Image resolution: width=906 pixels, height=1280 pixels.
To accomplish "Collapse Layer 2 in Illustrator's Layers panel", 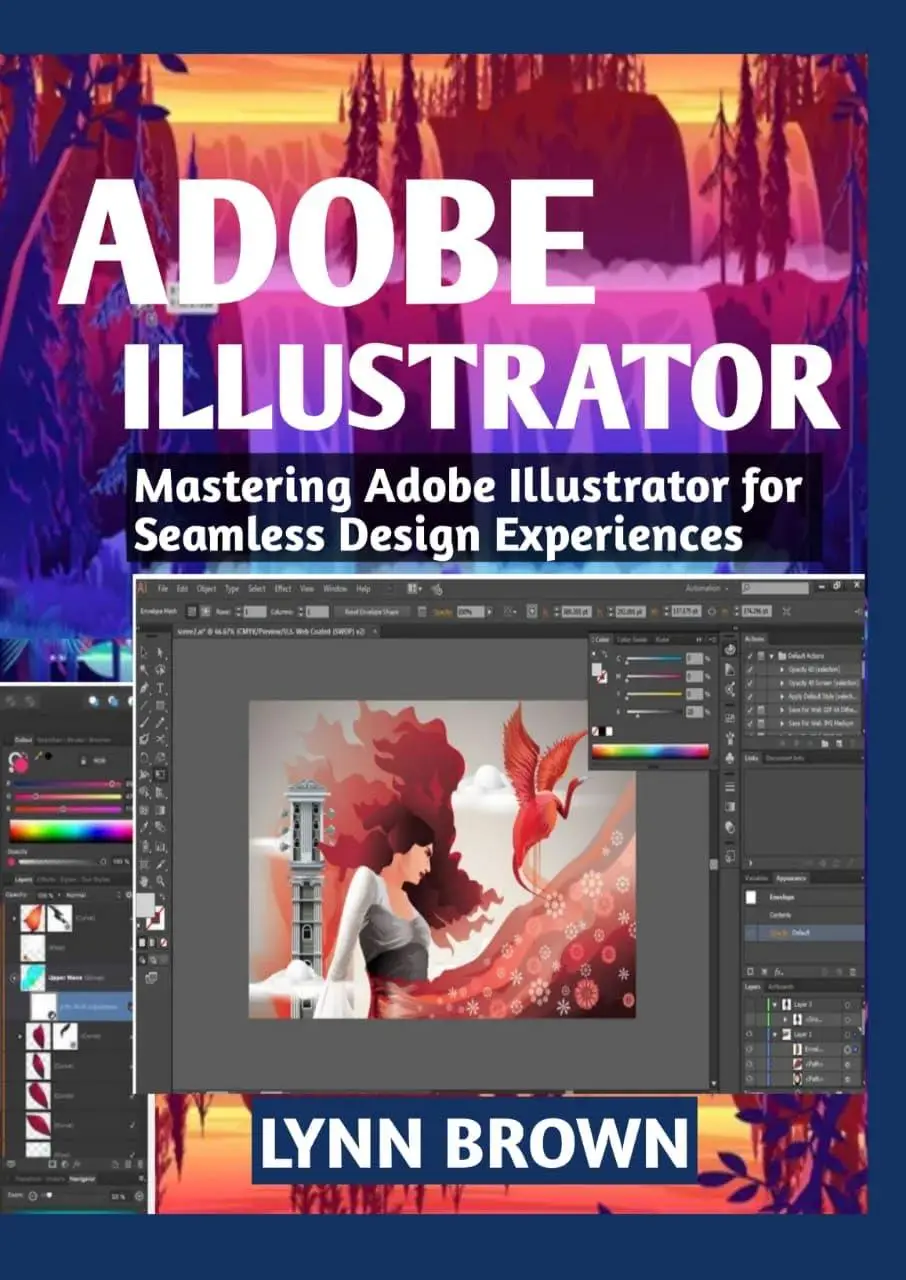I will [x=775, y=1003].
